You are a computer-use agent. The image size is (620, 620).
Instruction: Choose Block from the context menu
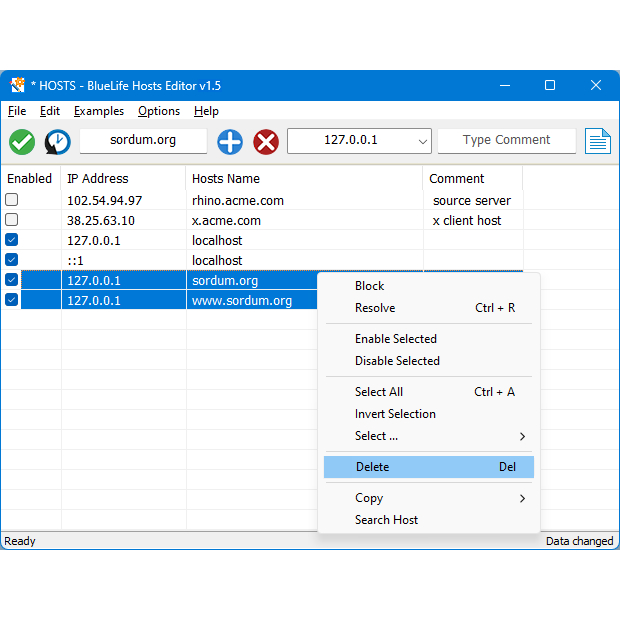pos(429,286)
